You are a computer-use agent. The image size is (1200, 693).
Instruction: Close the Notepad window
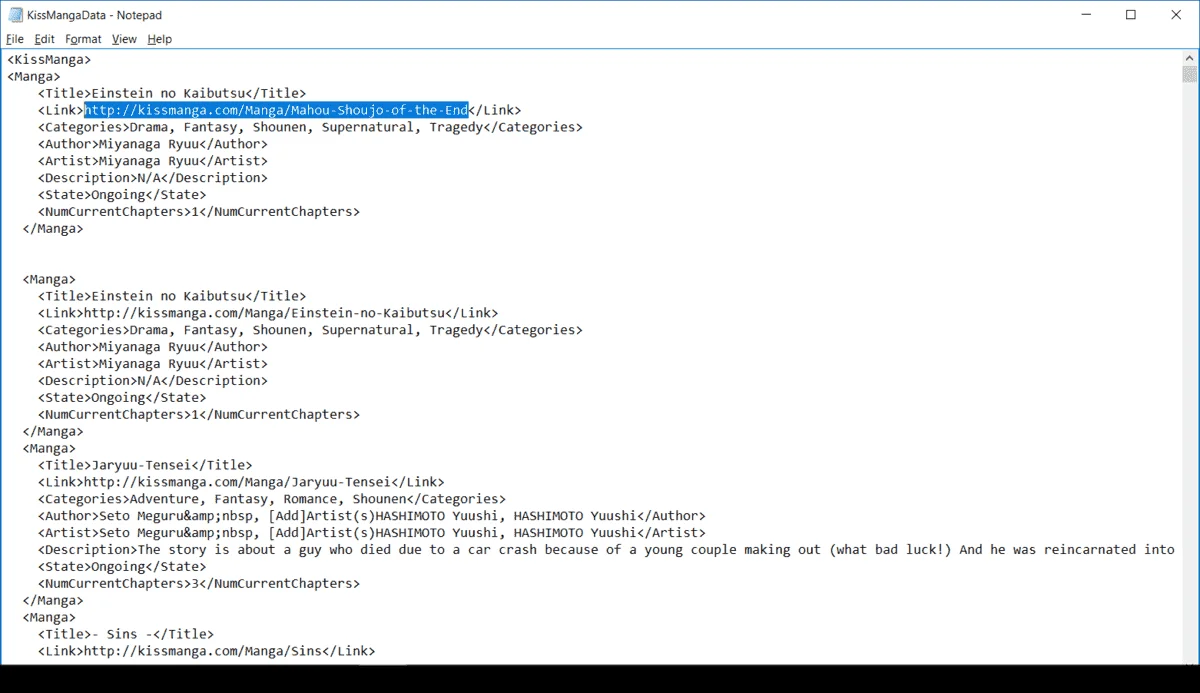[x=1177, y=15]
